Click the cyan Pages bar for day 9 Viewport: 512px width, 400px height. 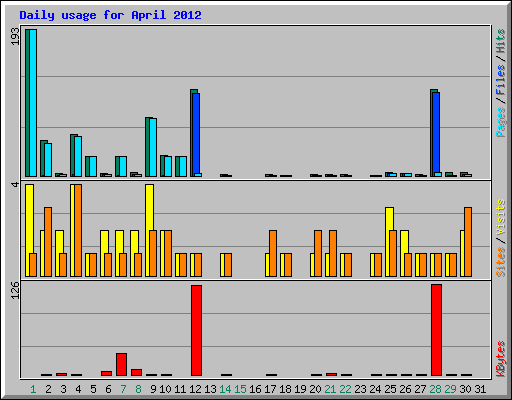153,147
